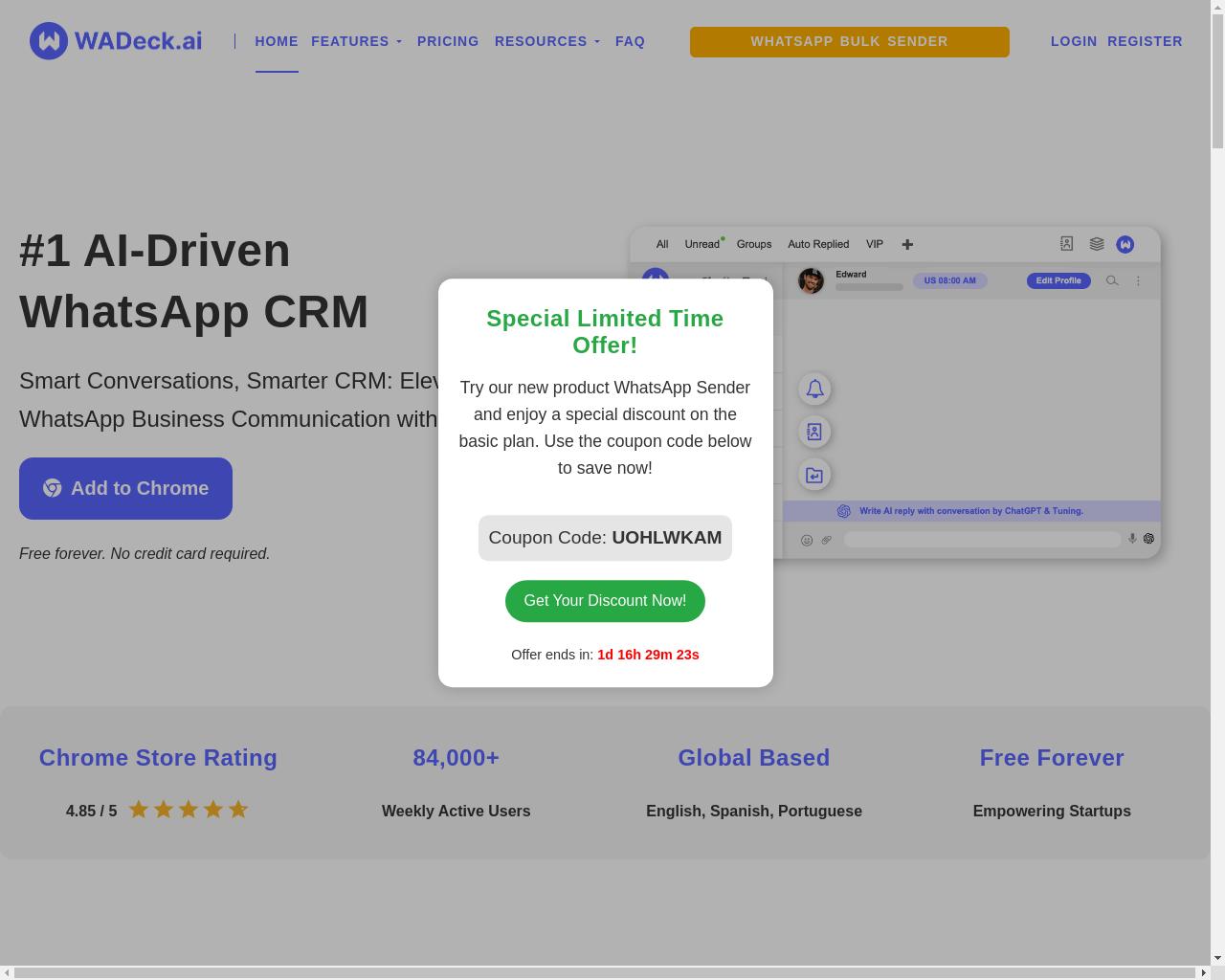Click the chat message input field
Image resolution: width=1225 pixels, height=980 pixels.
coord(982,540)
